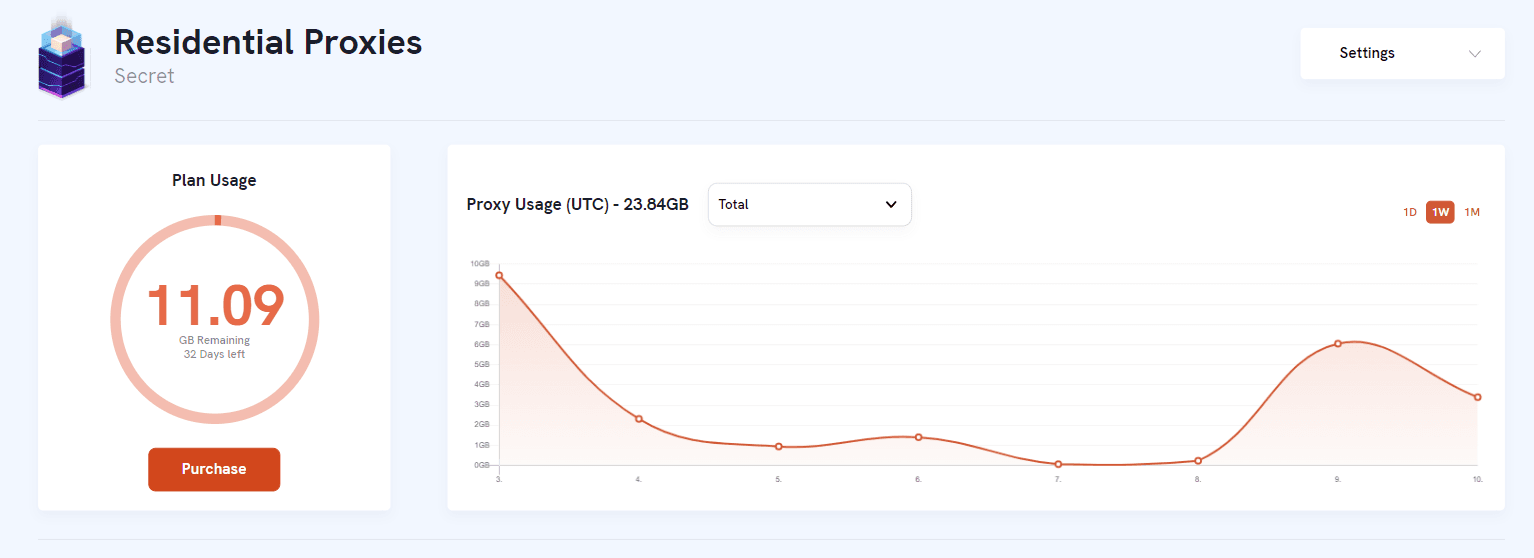Click the Plan Usage progress ring
Viewport: 1534px width, 558px height.
pos(214,319)
